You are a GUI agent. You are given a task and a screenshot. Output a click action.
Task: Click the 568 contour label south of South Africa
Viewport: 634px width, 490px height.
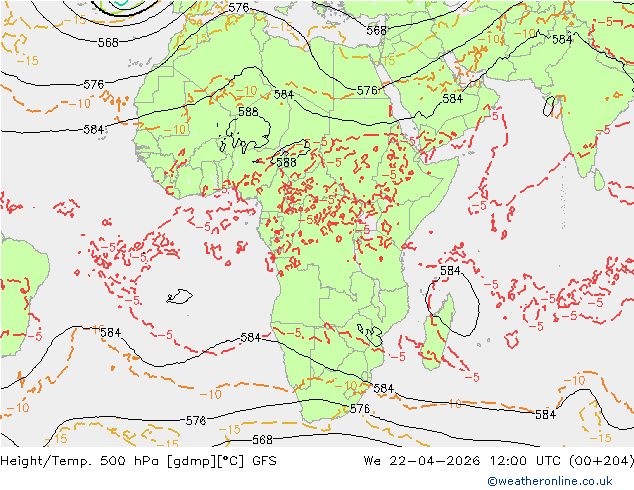[x=262, y=439]
